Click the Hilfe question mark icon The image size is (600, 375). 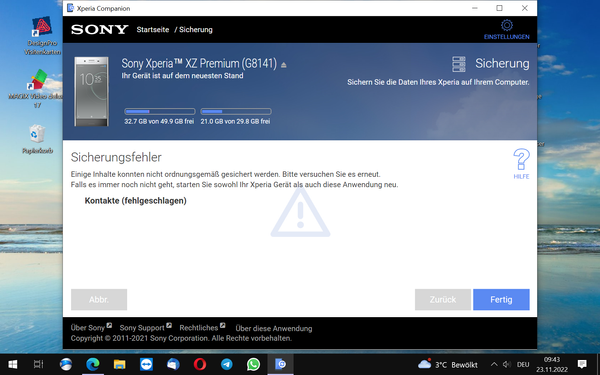point(521,160)
